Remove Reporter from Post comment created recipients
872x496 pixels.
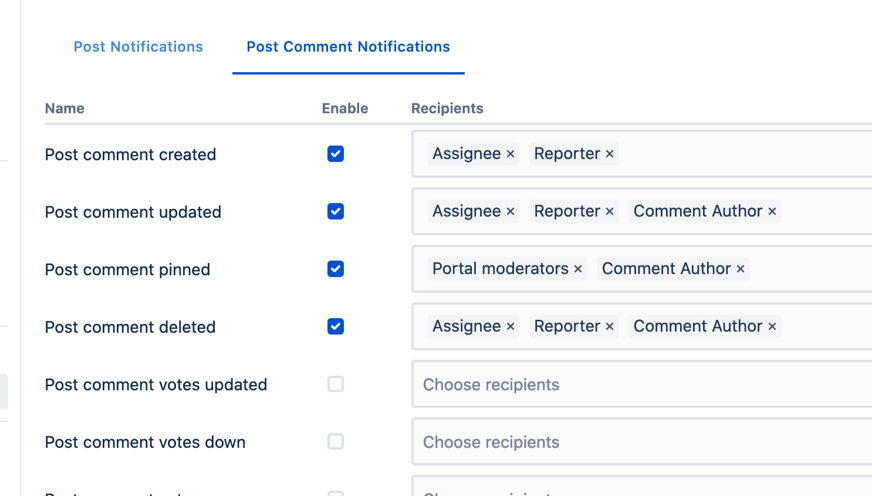click(x=610, y=154)
